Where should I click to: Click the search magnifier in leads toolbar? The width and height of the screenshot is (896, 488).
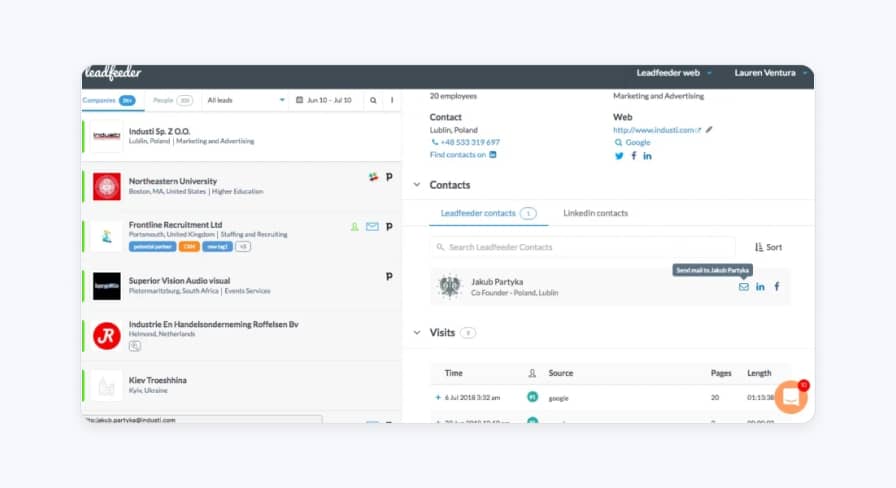pos(373,101)
